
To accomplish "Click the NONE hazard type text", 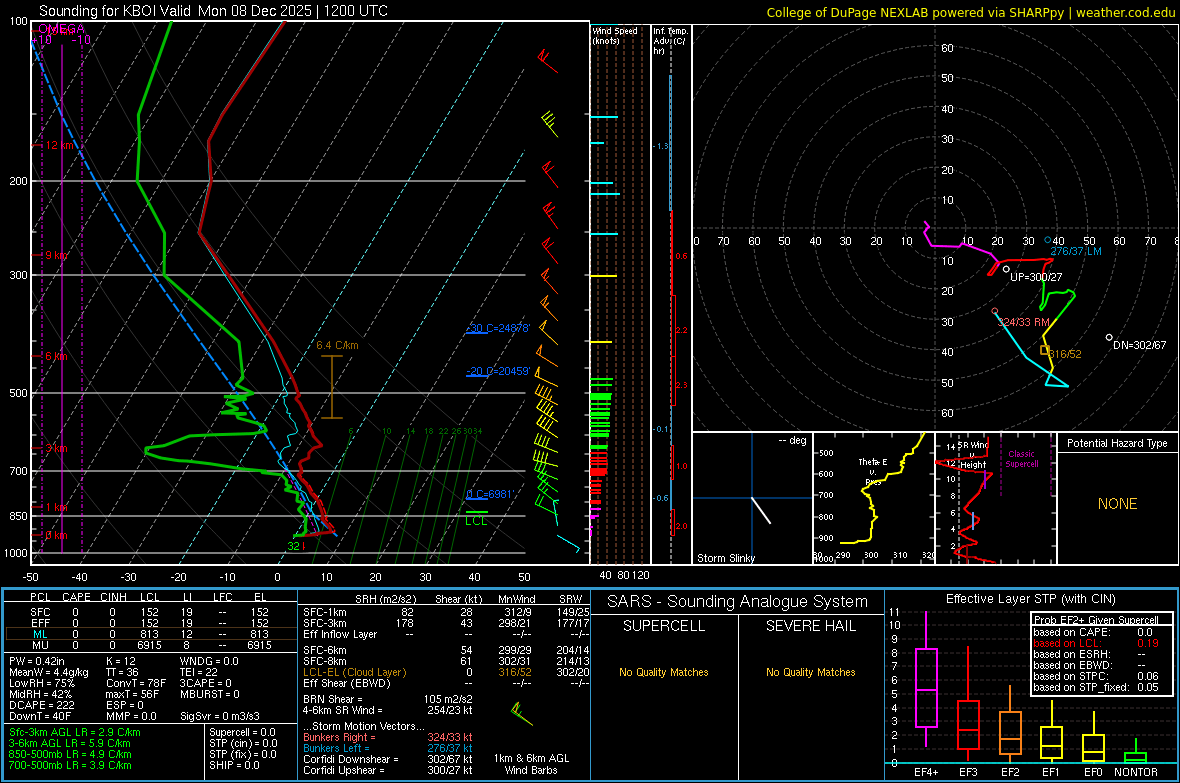I will point(1117,504).
